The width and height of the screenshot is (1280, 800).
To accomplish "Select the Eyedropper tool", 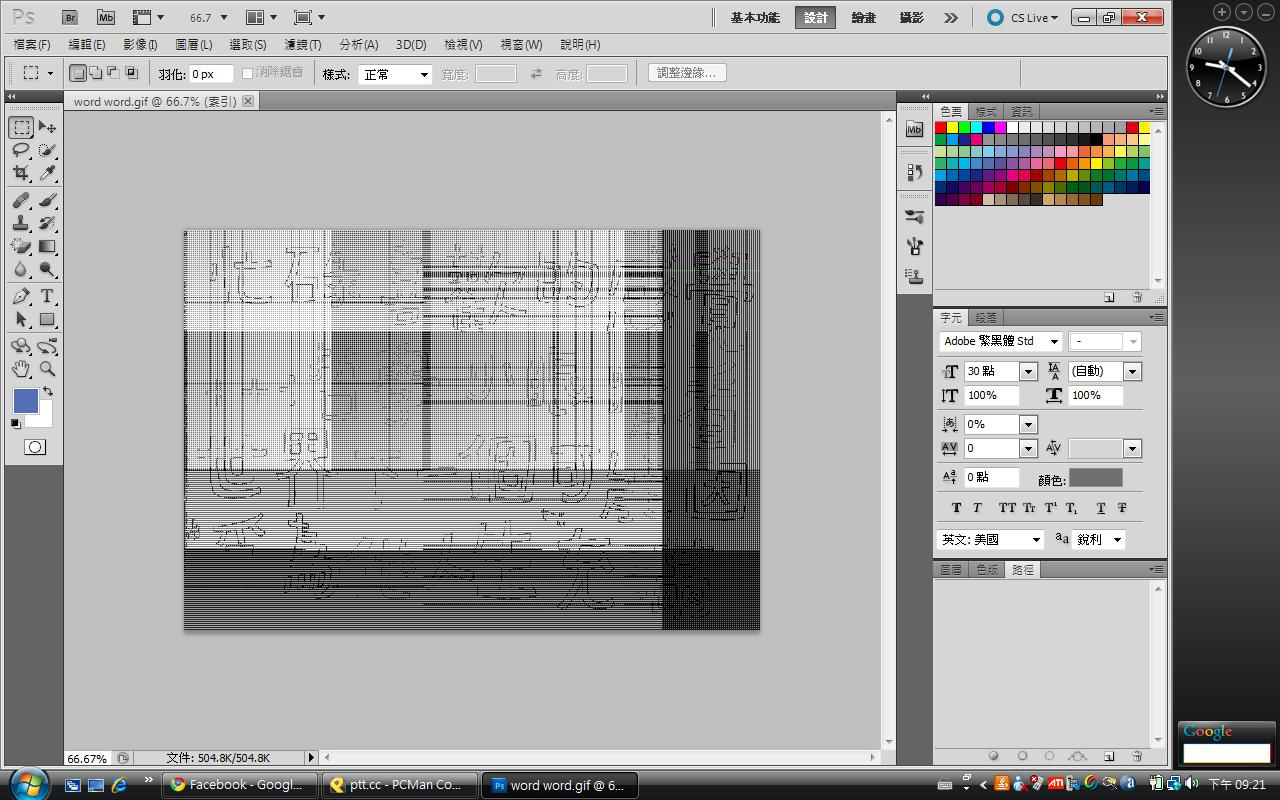I will pos(47,174).
